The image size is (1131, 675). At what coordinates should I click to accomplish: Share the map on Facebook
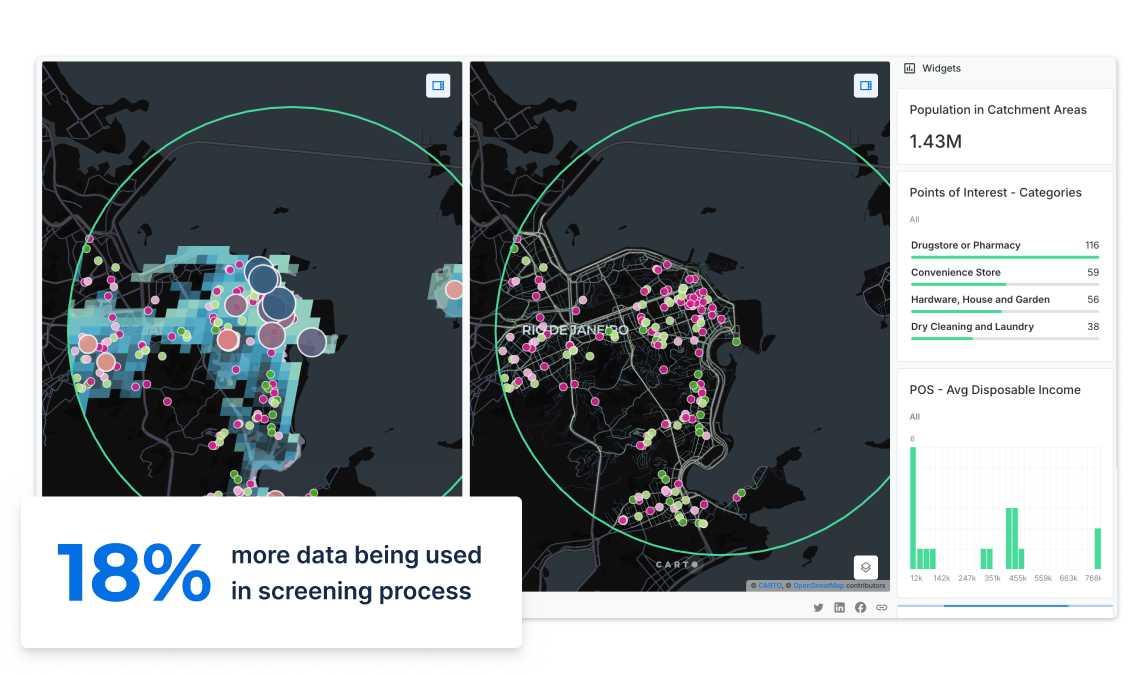(x=860, y=607)
